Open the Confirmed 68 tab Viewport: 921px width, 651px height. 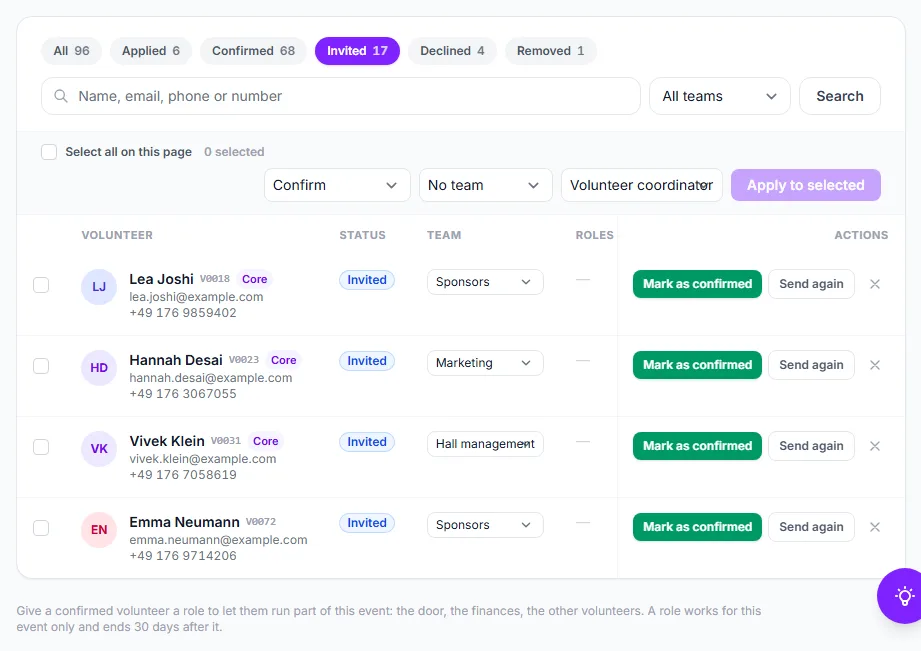click(x=253, y=51)
